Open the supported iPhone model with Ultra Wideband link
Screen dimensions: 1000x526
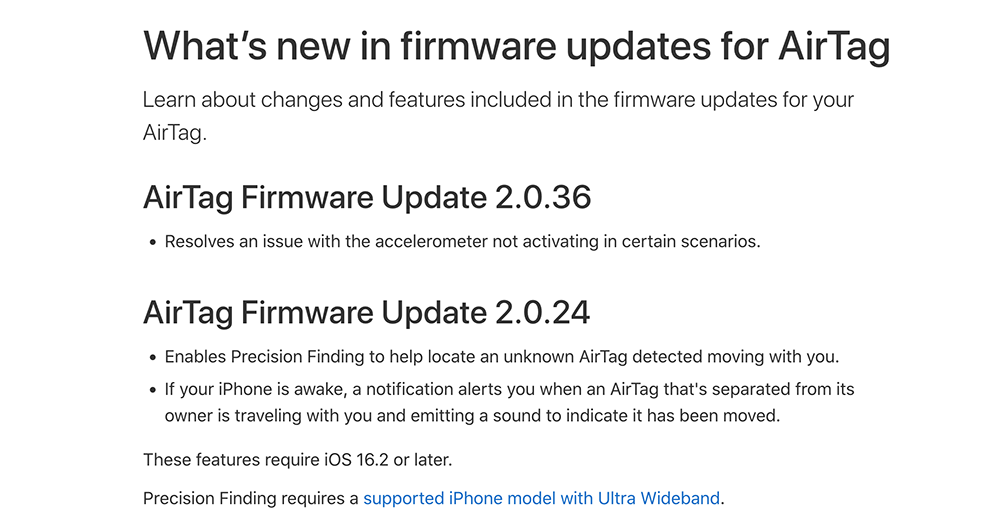click(x=541, y=499)
